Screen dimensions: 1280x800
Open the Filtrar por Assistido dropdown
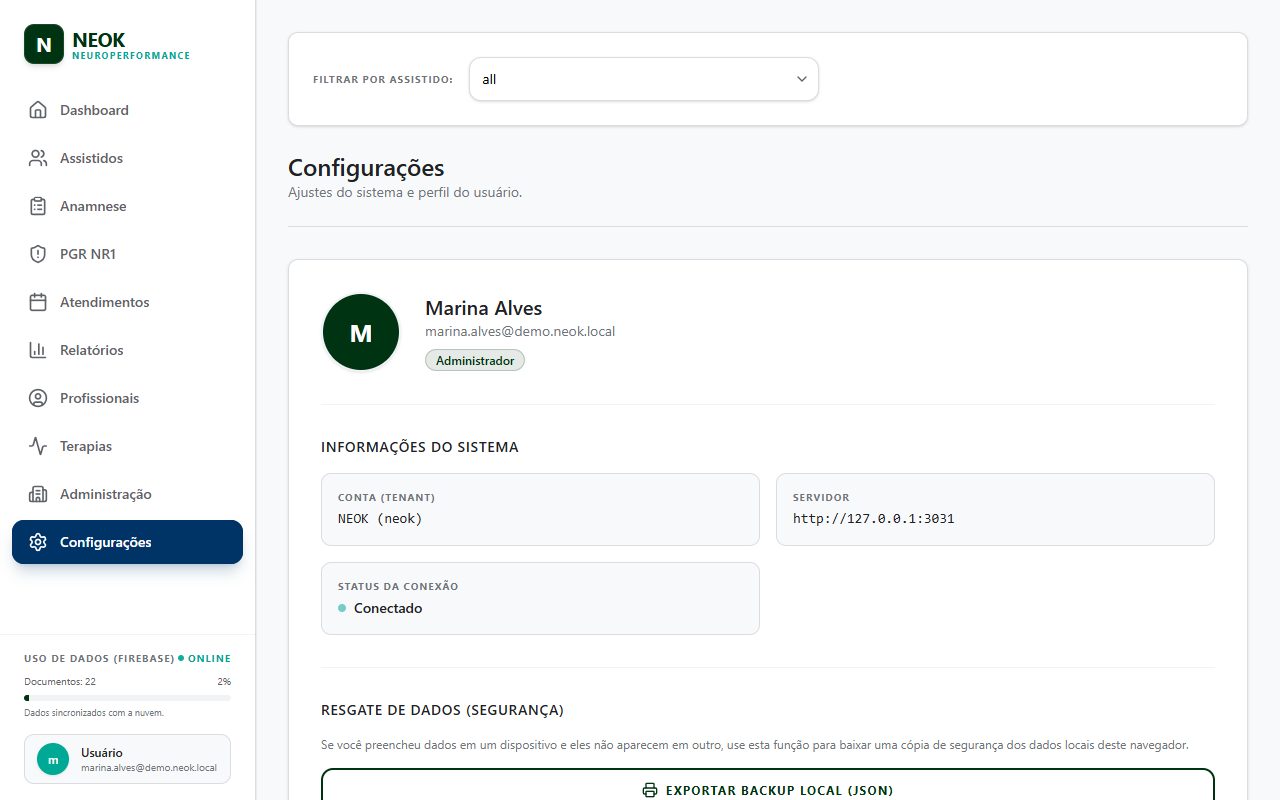(644, 79)
